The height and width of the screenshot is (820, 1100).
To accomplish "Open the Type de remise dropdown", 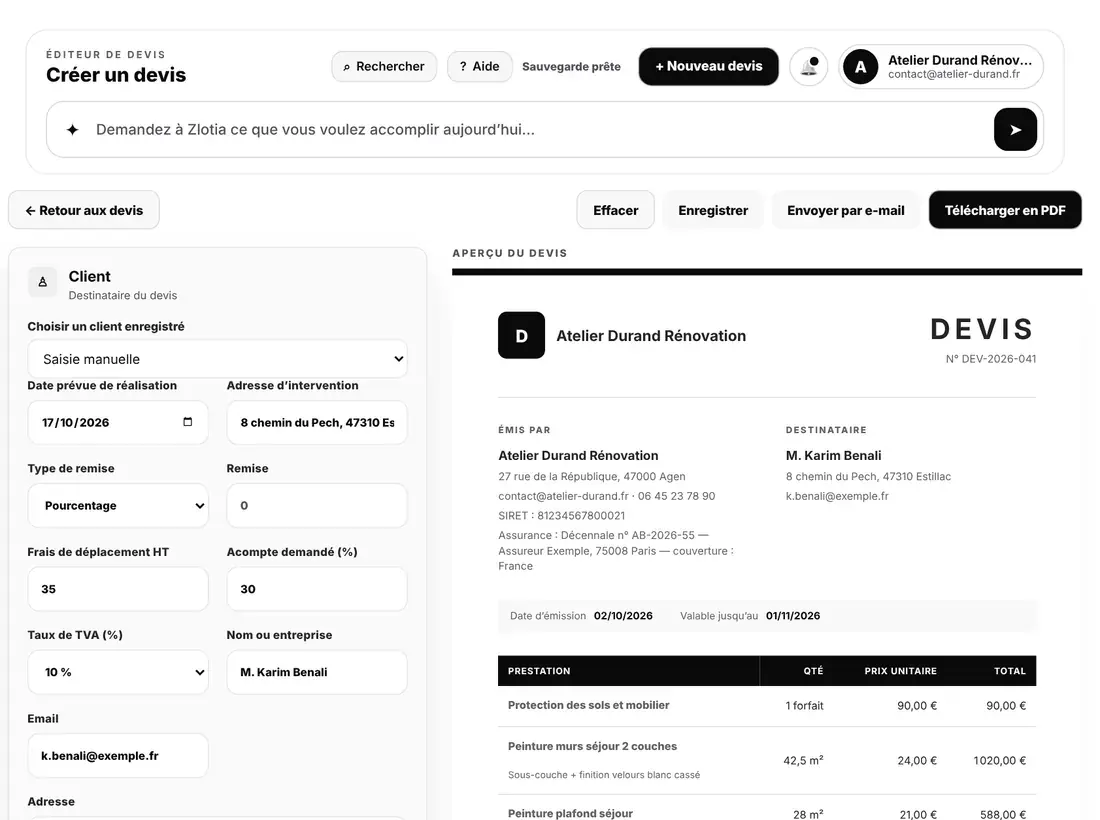I will click(x=118, y=506).
